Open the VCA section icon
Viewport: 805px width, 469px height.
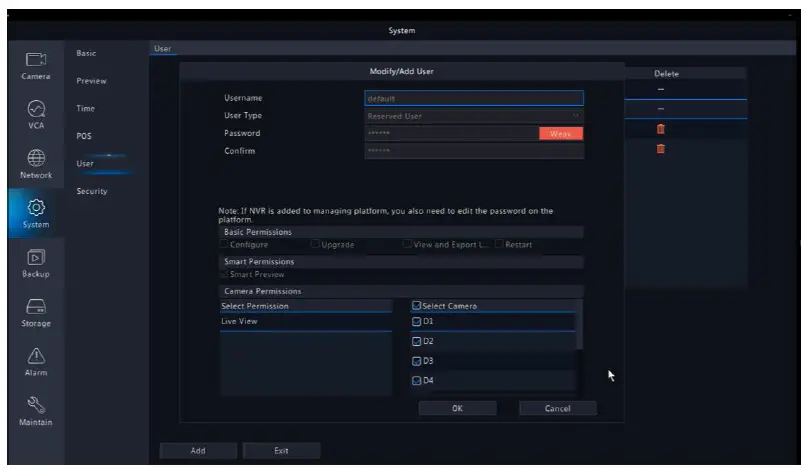pos(36,109)
